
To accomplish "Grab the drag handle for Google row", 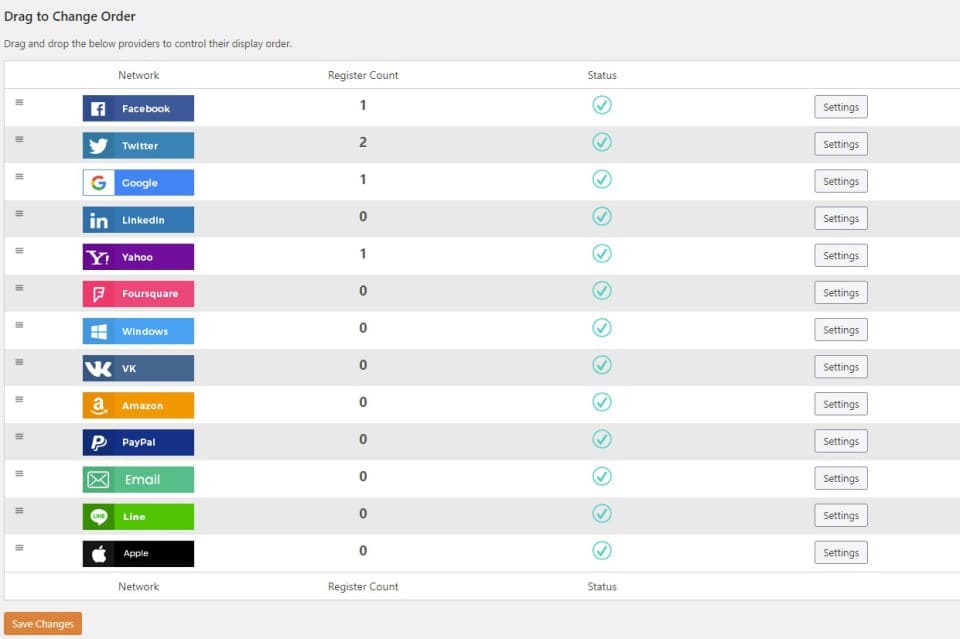I will pos(20,176).
